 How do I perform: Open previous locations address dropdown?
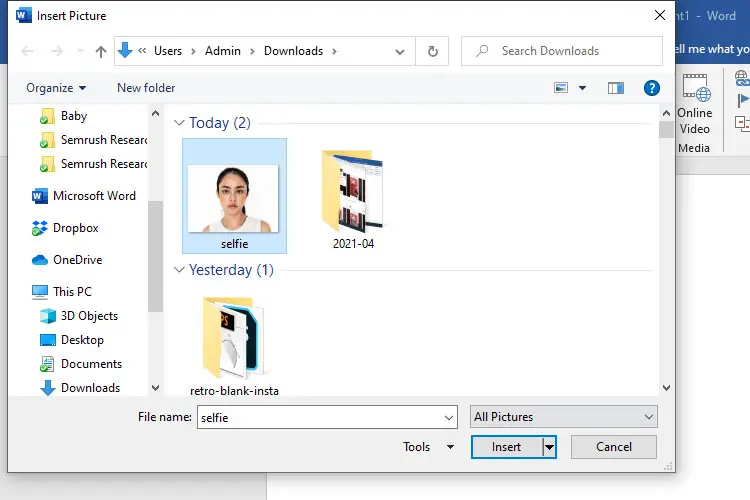coord(400,51)
